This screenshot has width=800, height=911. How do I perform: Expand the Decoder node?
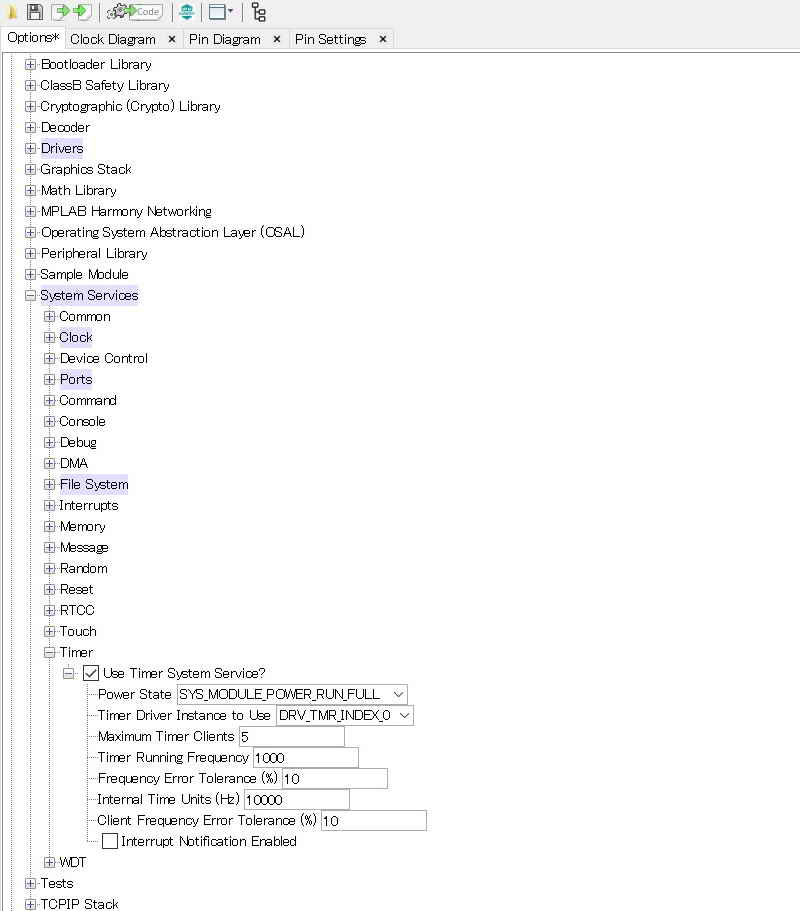coord(30,127)
